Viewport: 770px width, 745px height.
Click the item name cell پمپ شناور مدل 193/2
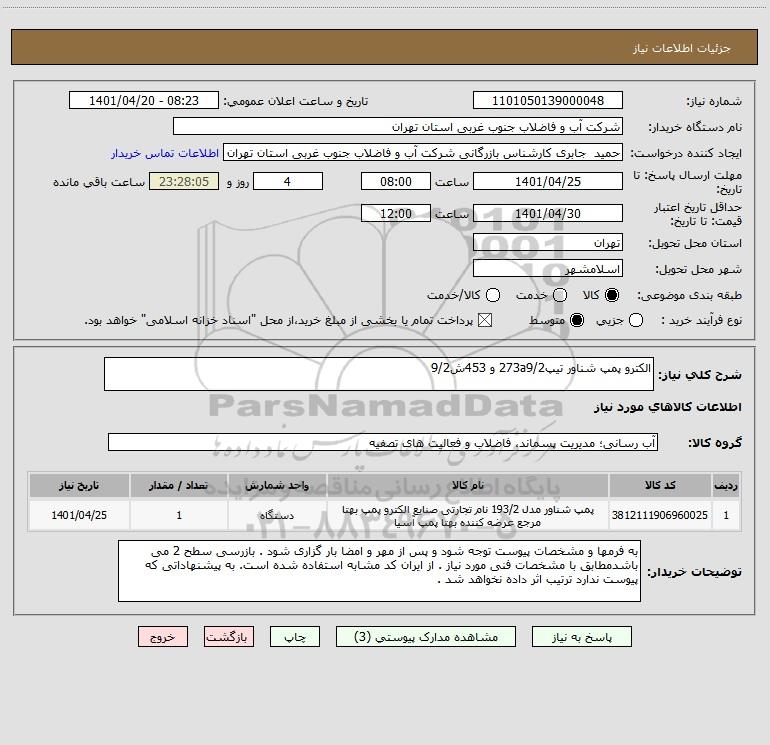468,515
